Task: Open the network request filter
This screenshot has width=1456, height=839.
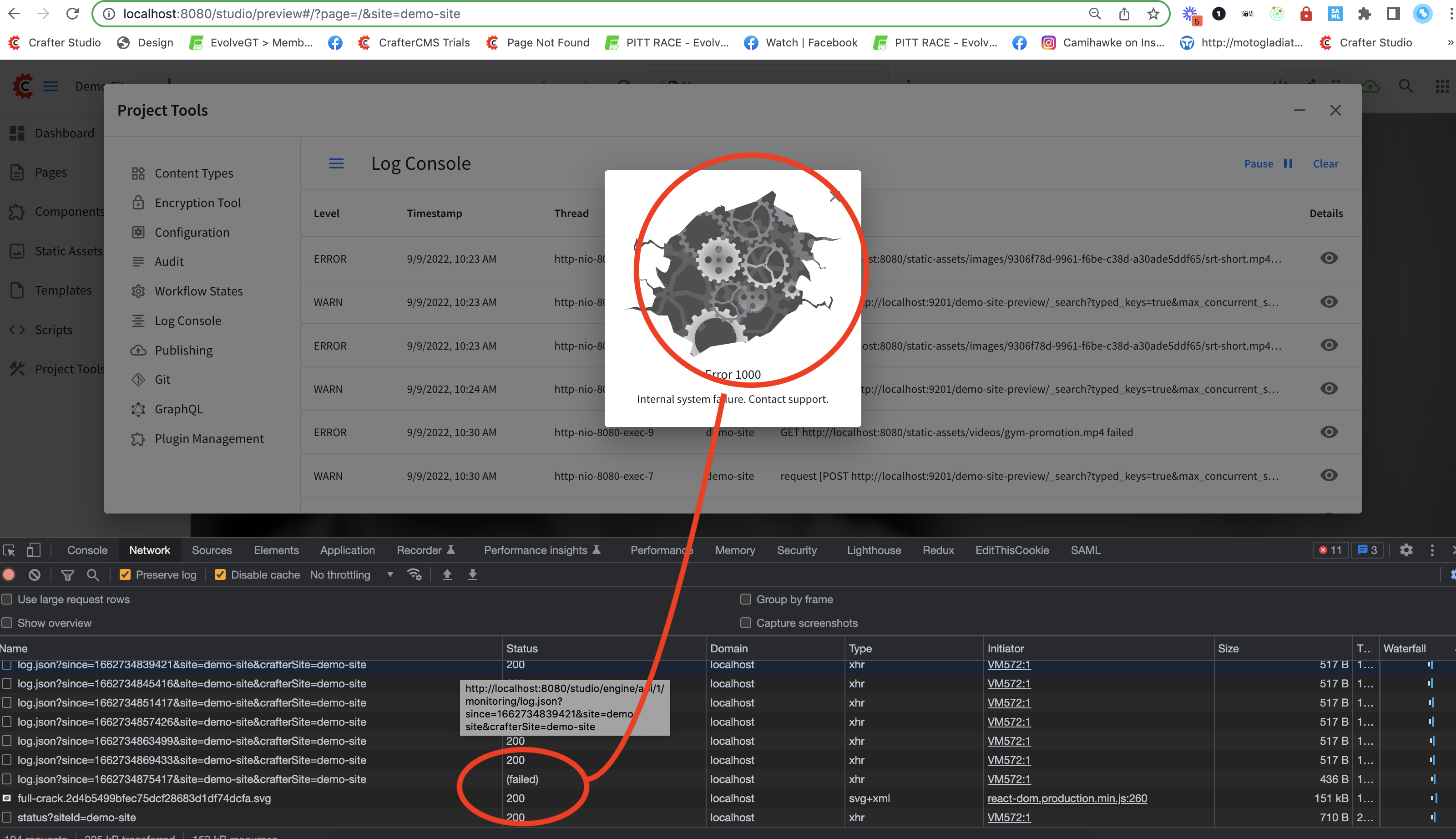Action: click(67, 575)
